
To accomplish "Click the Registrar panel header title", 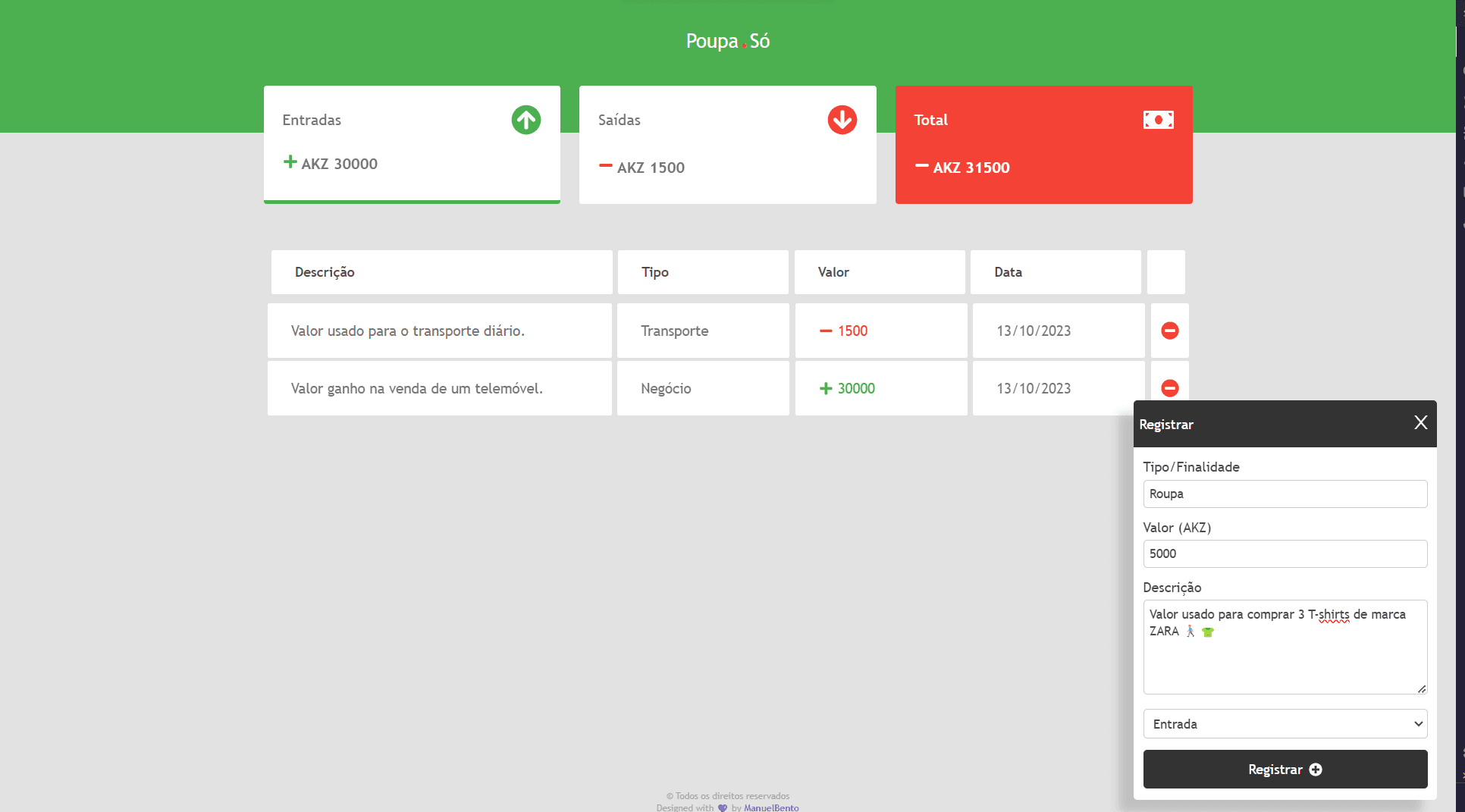I will (x=1165, y=425).
